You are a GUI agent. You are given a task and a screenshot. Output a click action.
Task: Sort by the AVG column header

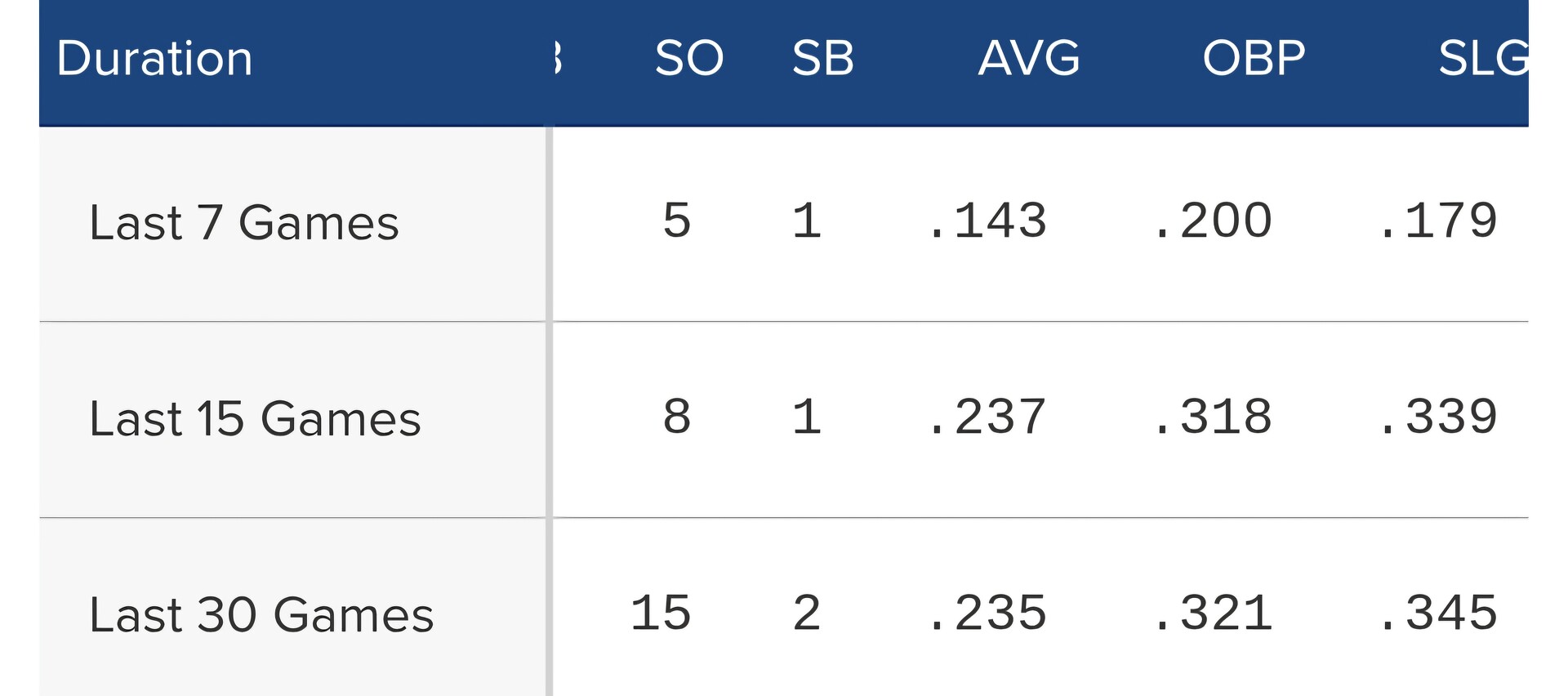(1029, 59)
